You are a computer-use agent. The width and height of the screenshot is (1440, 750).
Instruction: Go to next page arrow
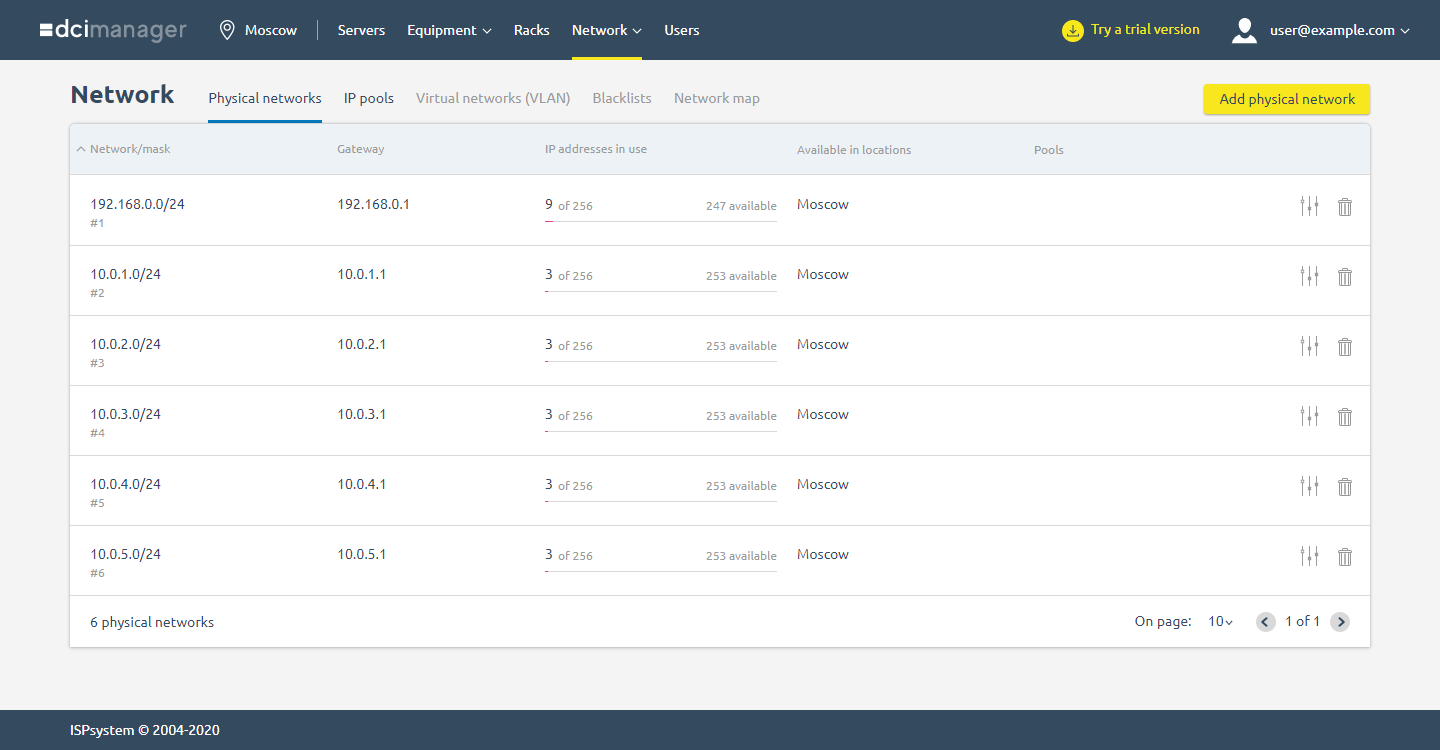tap(1340, 622)
